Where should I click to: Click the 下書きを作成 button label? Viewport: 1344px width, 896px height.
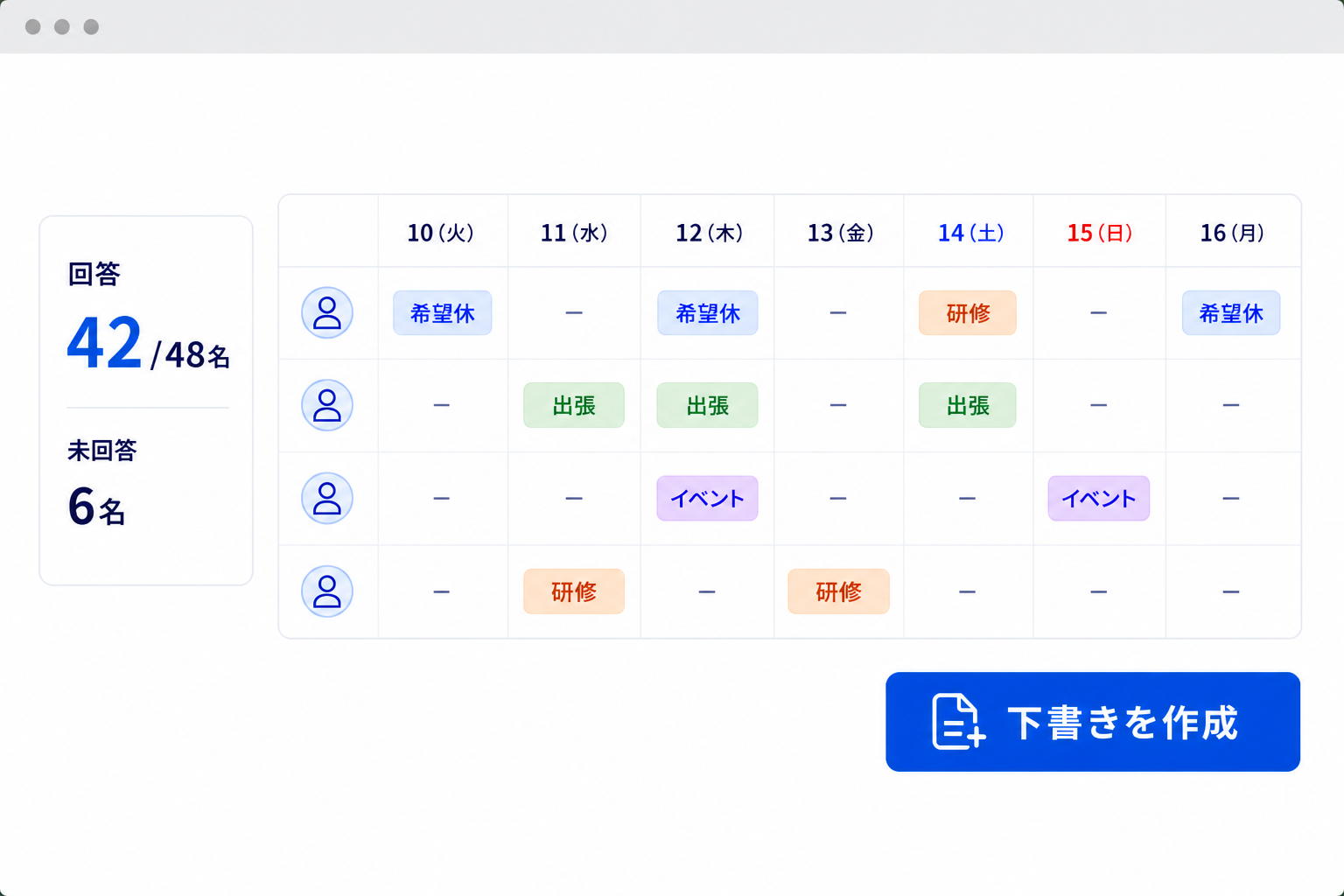pyautogui.click(x=1123, y=723)
